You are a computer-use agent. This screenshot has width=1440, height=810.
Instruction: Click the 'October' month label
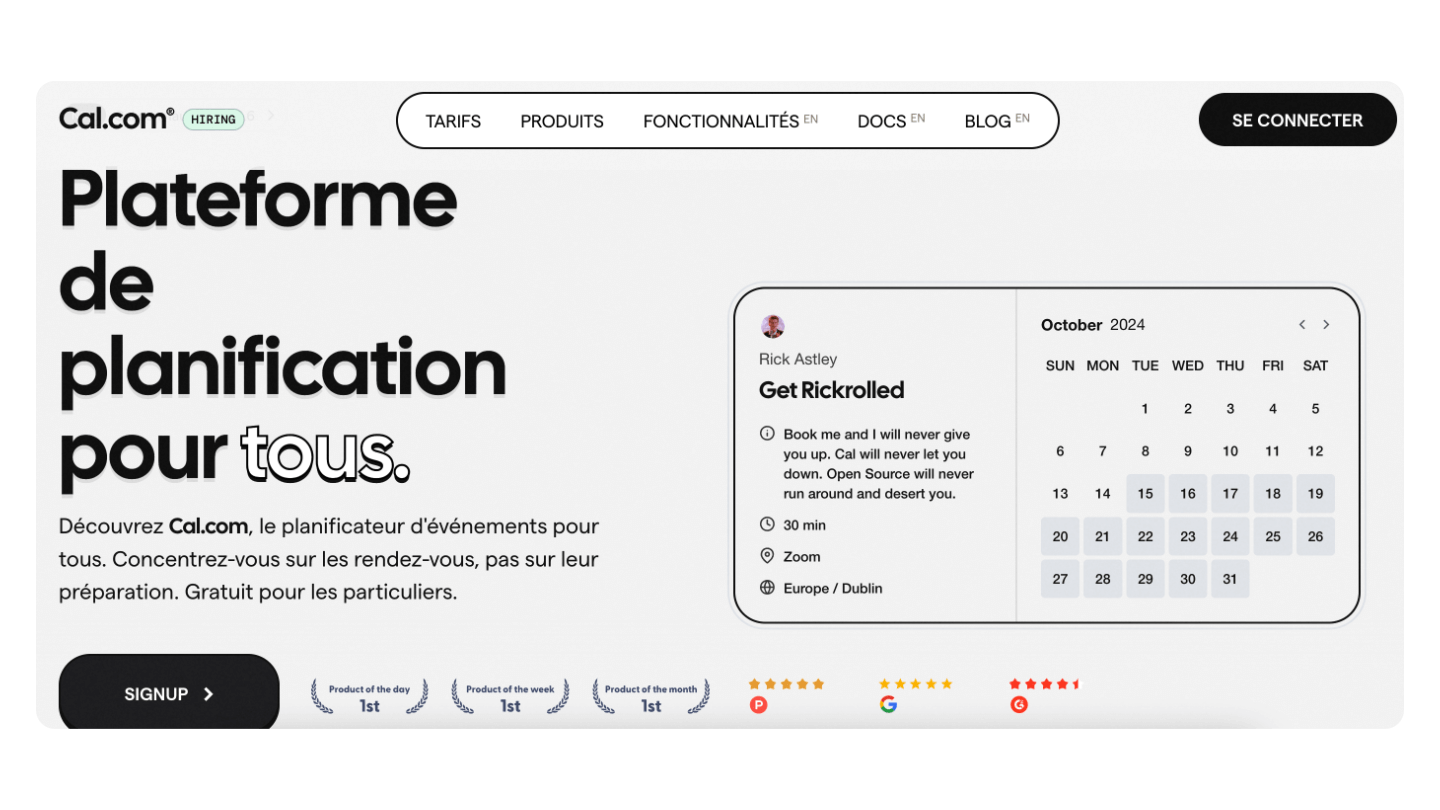[x=1071, y=325]
